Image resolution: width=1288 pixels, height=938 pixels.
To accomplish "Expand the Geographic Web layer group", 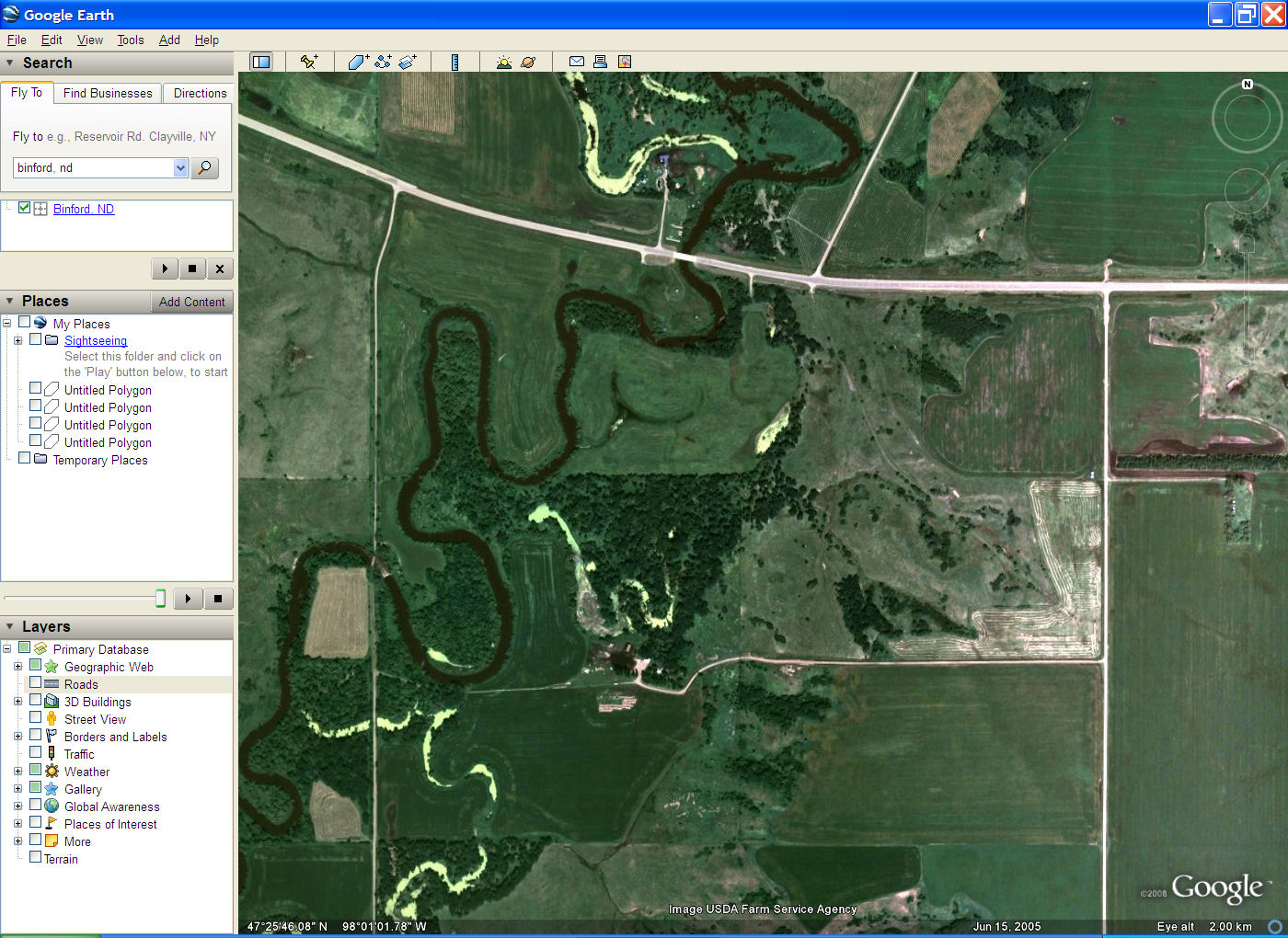I will [x=17, y=666].
